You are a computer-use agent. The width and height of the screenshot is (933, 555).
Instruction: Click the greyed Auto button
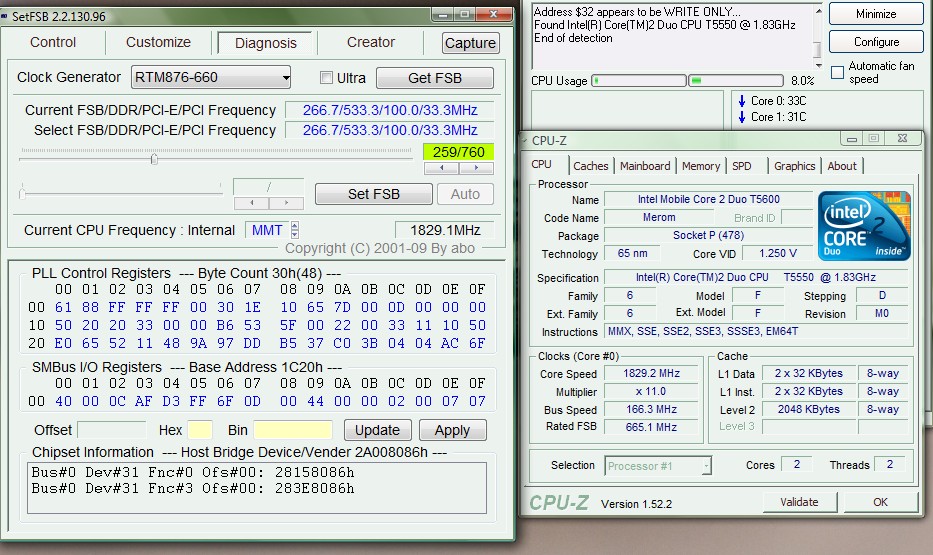click(x=465, y=194)
